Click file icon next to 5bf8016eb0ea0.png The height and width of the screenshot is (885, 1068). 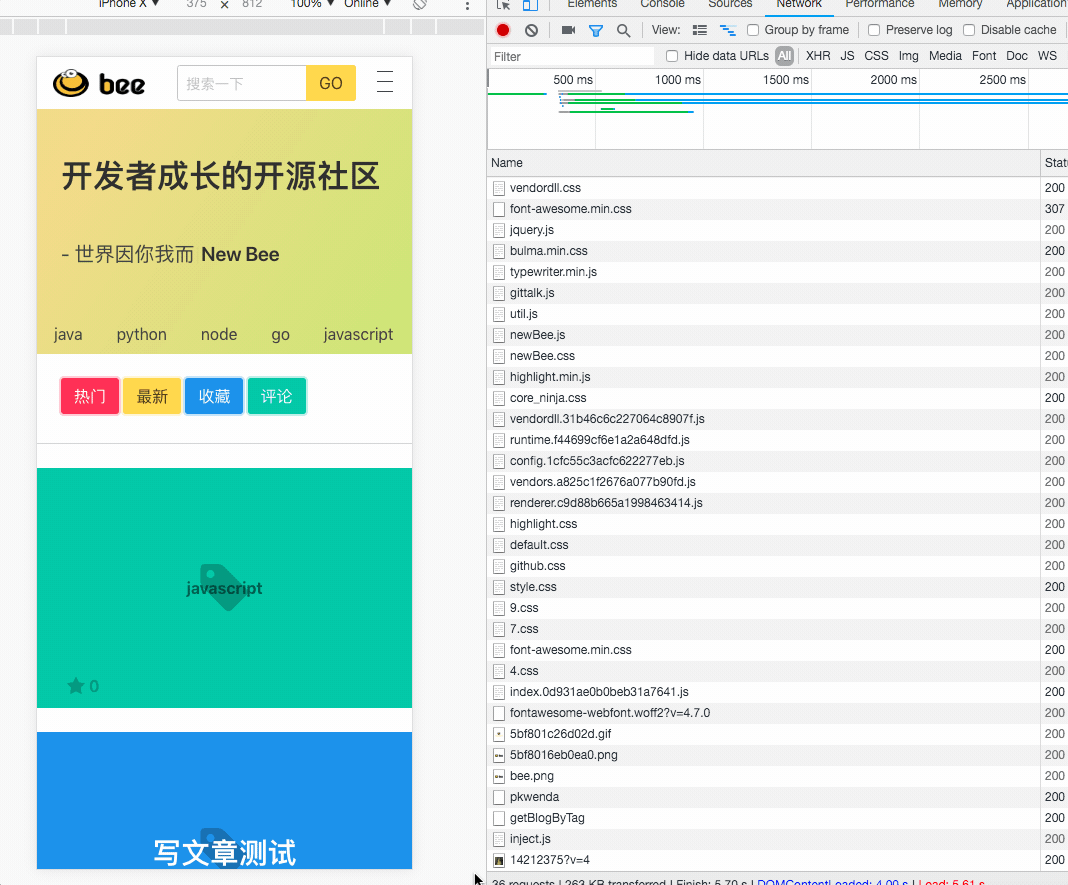(499, 755)
